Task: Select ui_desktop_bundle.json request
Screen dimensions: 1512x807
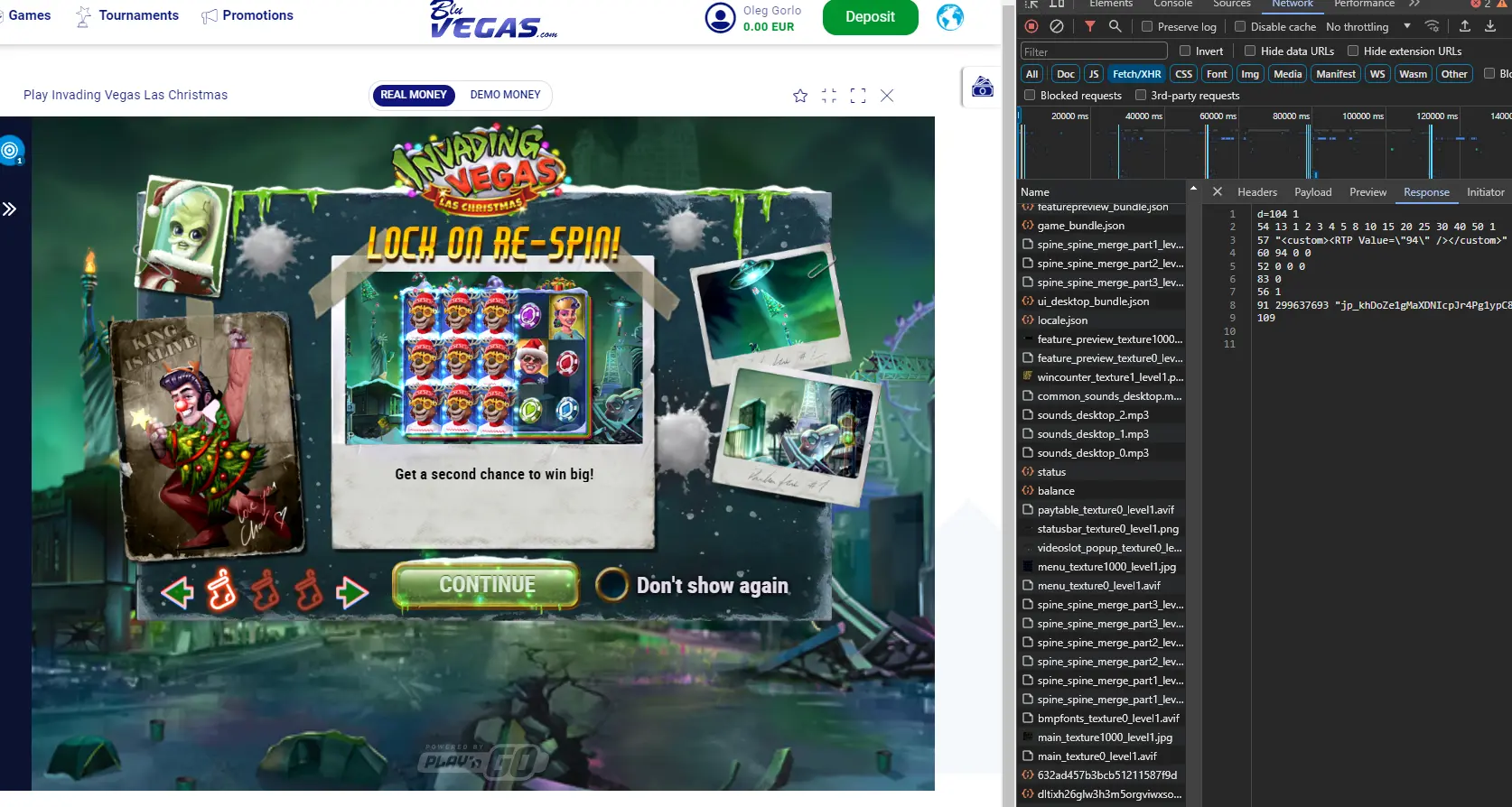Action: (x=1102, y=301)
